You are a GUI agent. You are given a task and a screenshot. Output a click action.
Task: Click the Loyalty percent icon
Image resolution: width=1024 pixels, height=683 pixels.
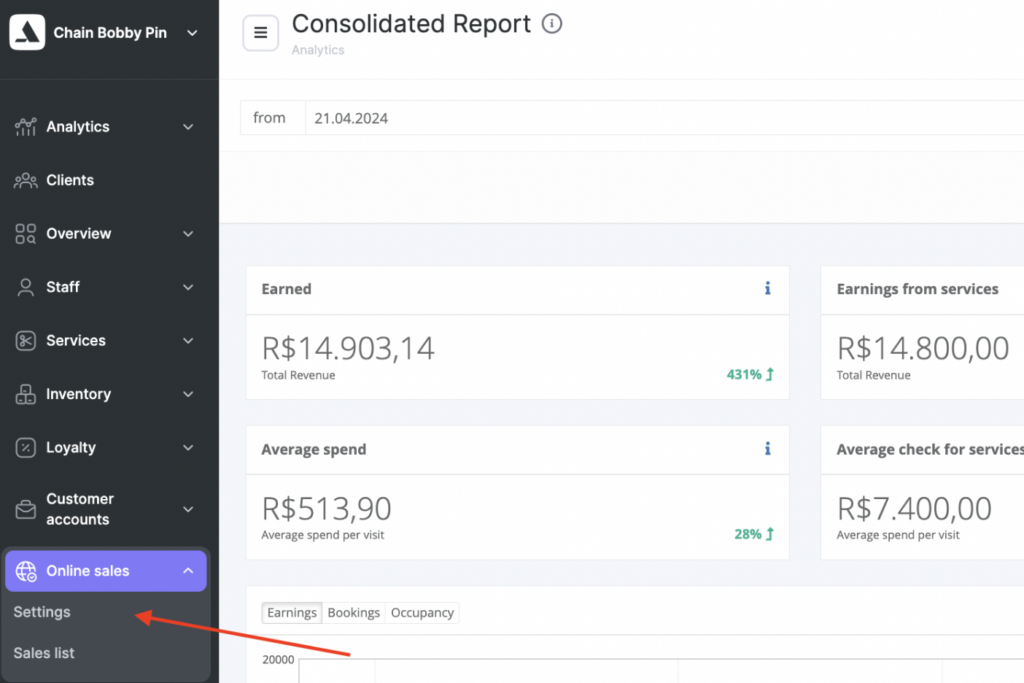(x=26, y=448)
